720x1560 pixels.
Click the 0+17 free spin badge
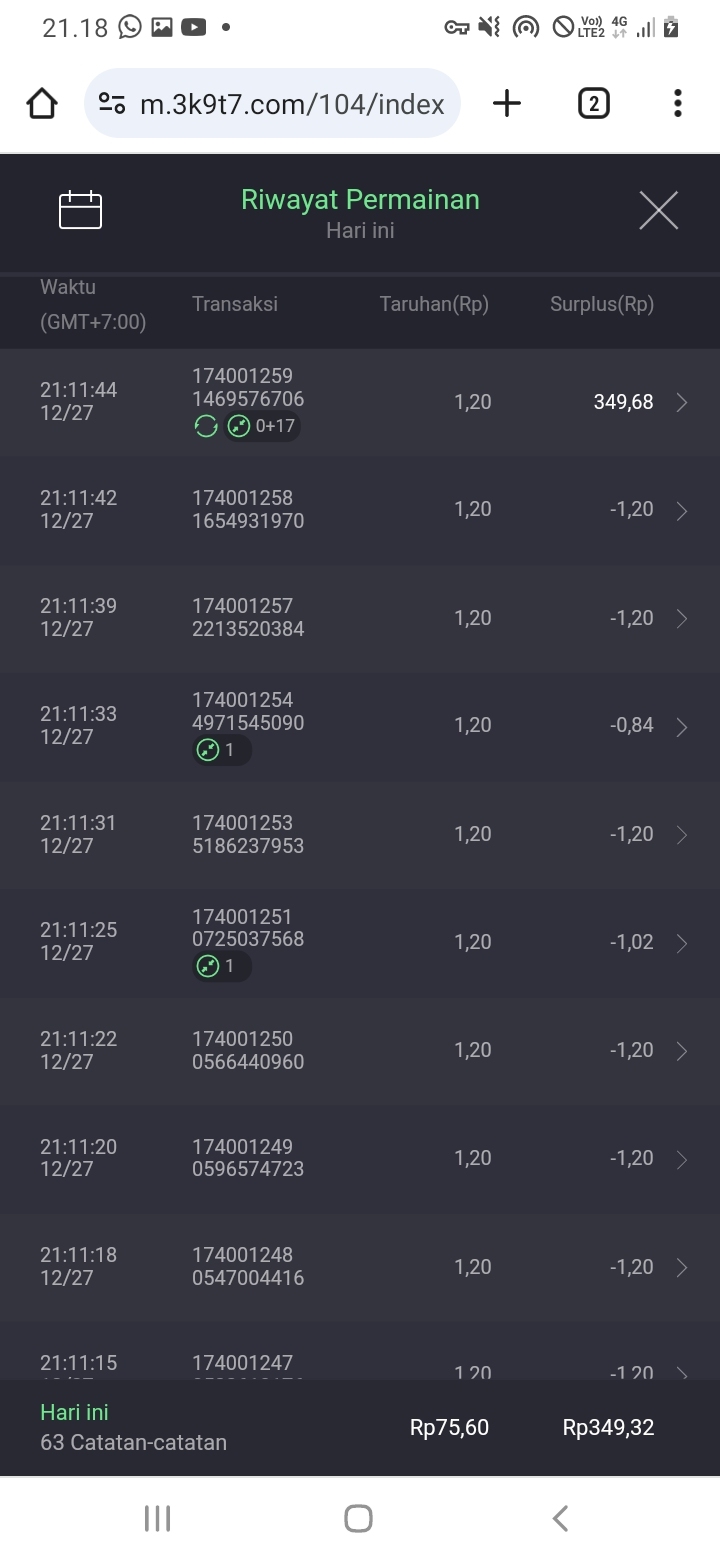click(x=262, y=427)
